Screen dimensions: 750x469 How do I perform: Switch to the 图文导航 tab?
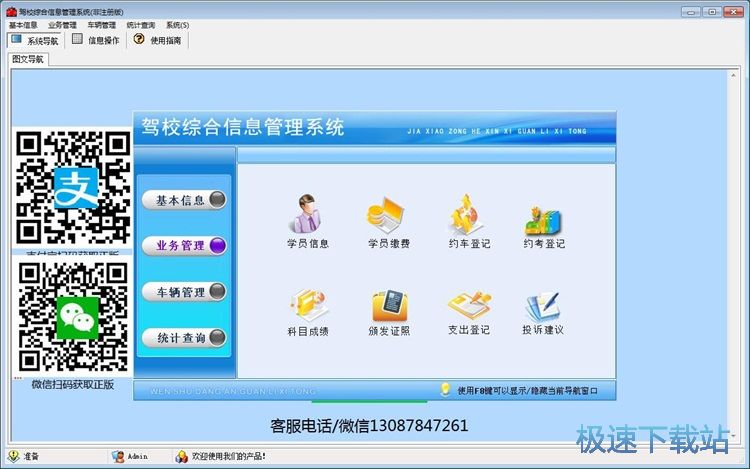(28, 59)
